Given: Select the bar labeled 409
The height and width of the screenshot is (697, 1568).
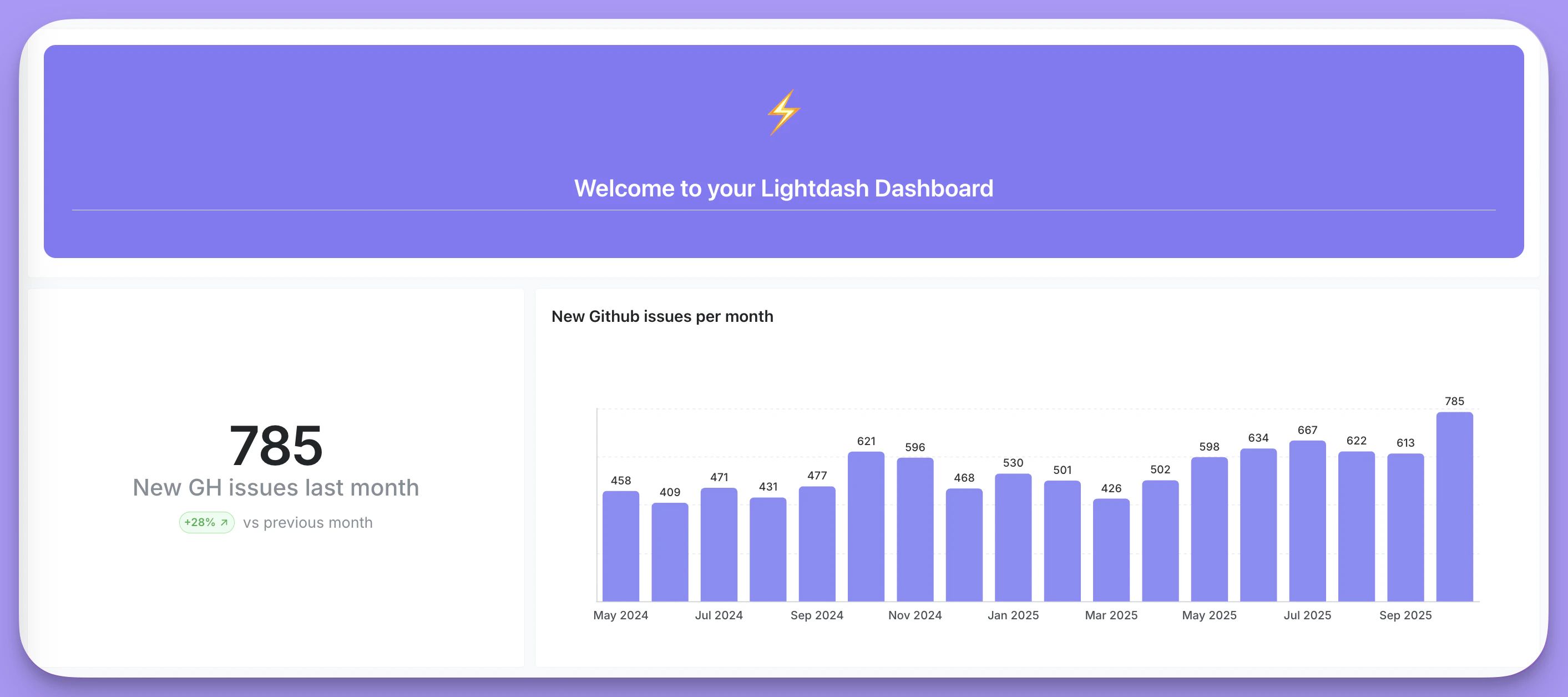Looking at the screenshot, I should click(x=670, y=552).
